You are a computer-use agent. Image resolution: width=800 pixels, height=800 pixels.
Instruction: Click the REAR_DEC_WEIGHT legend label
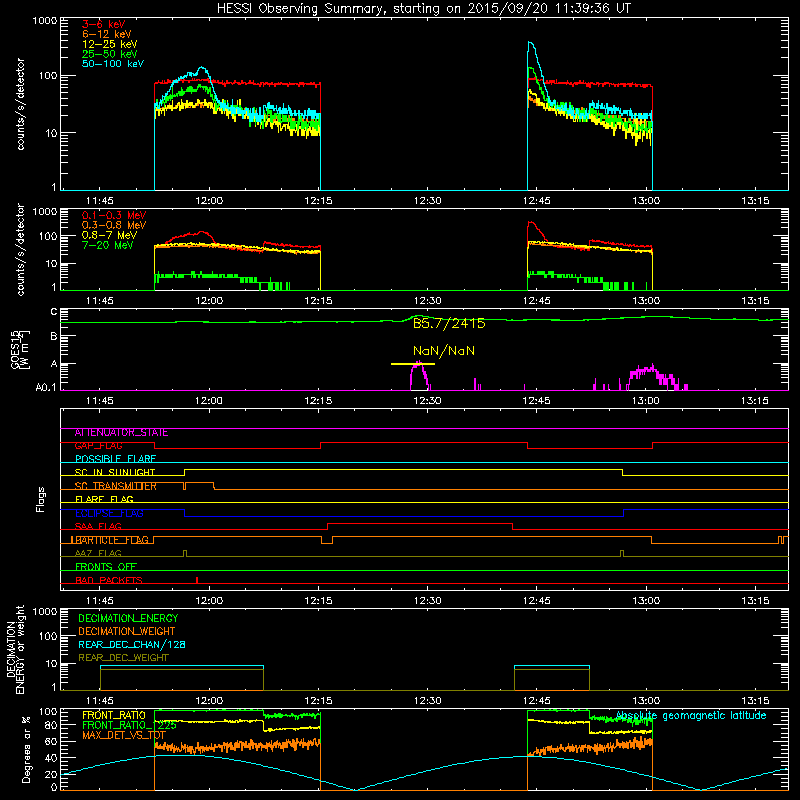pos(123,658)
